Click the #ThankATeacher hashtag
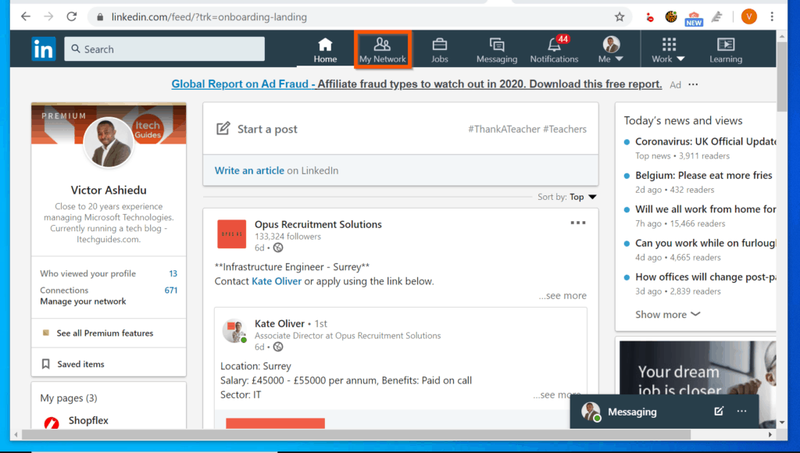 click(x=504, y=129)
